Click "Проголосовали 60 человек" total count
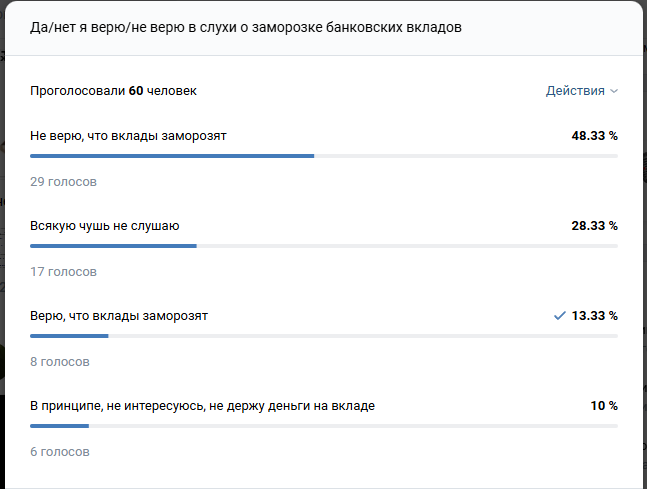 tap(113, 91)
